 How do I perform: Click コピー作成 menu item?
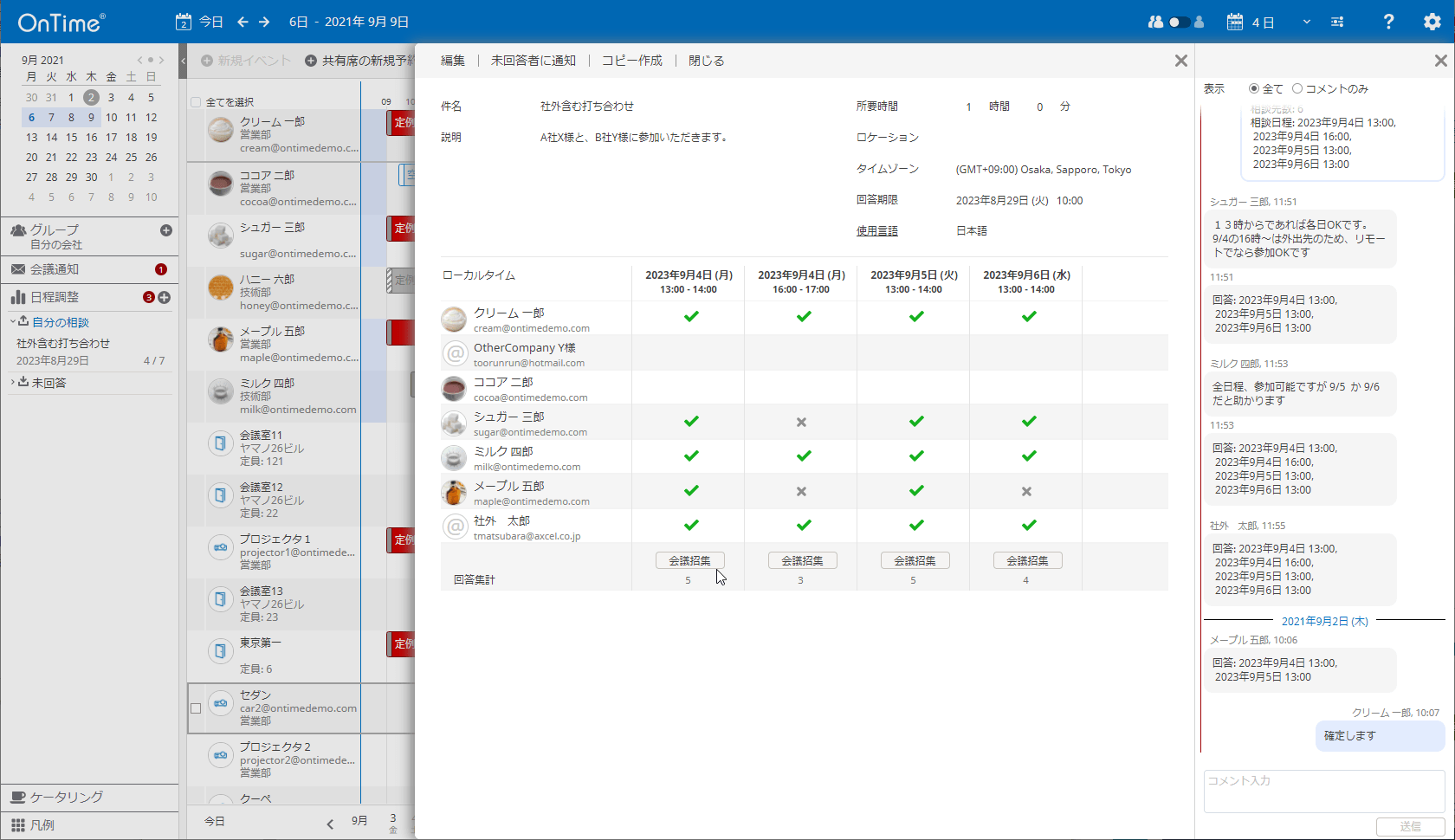[632, 61]
